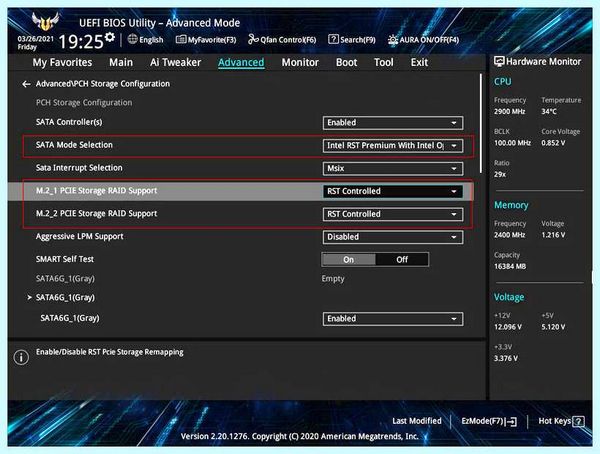This screenshot has width=600, height=454.
Task: Click the back arrow beside Advanced\PCH Storage Configuration
Action: pos(26,84)
